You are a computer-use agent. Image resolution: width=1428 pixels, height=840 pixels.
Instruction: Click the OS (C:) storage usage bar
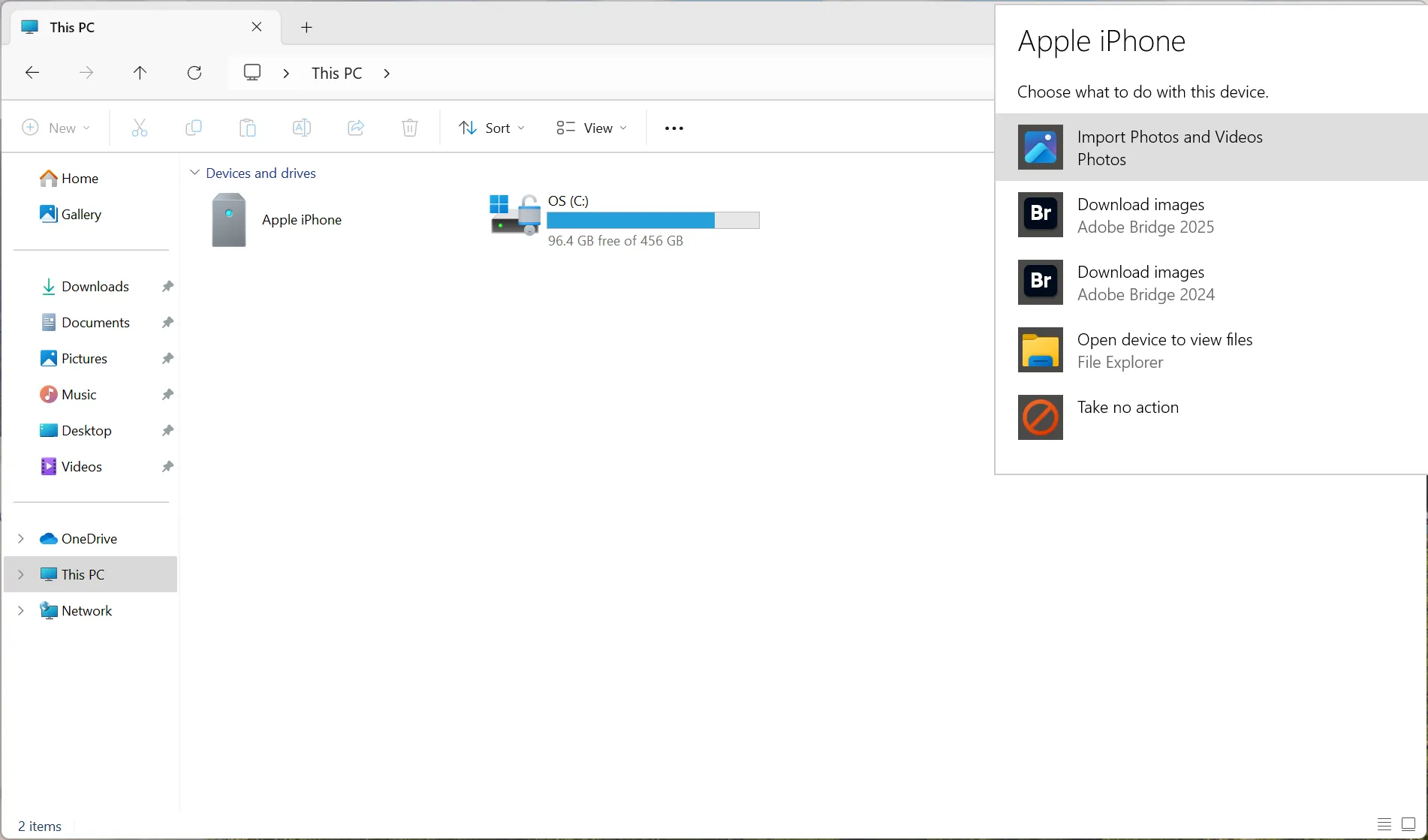[653, 220]
